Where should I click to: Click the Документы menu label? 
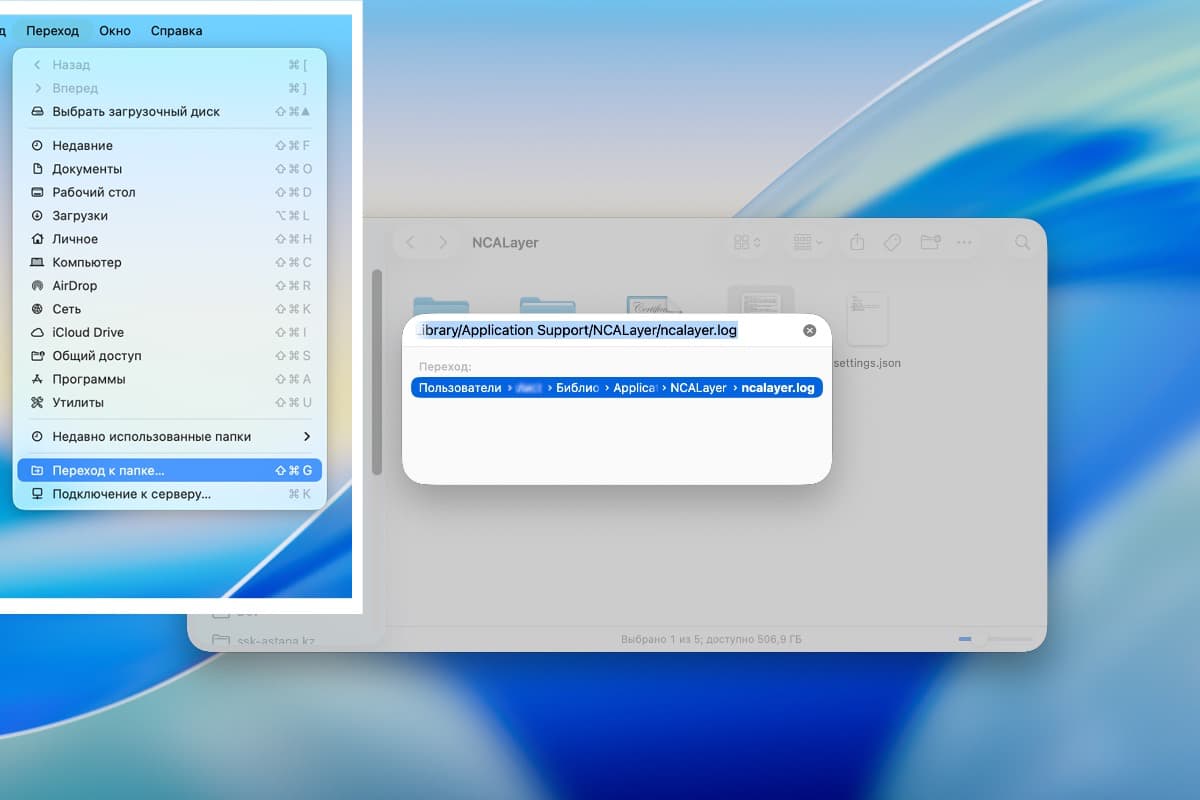click(x=87, y=169)
